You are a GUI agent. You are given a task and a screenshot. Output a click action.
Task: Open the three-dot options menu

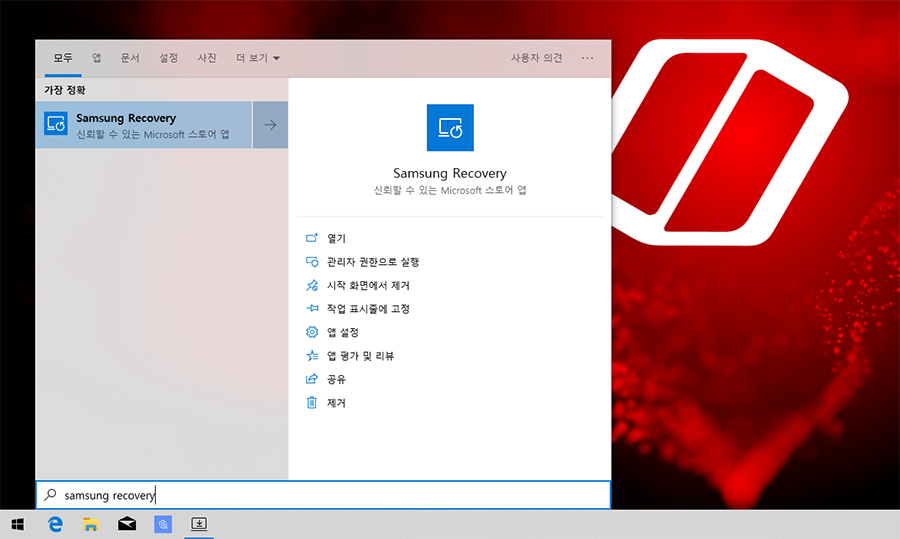tap(587, 58)
